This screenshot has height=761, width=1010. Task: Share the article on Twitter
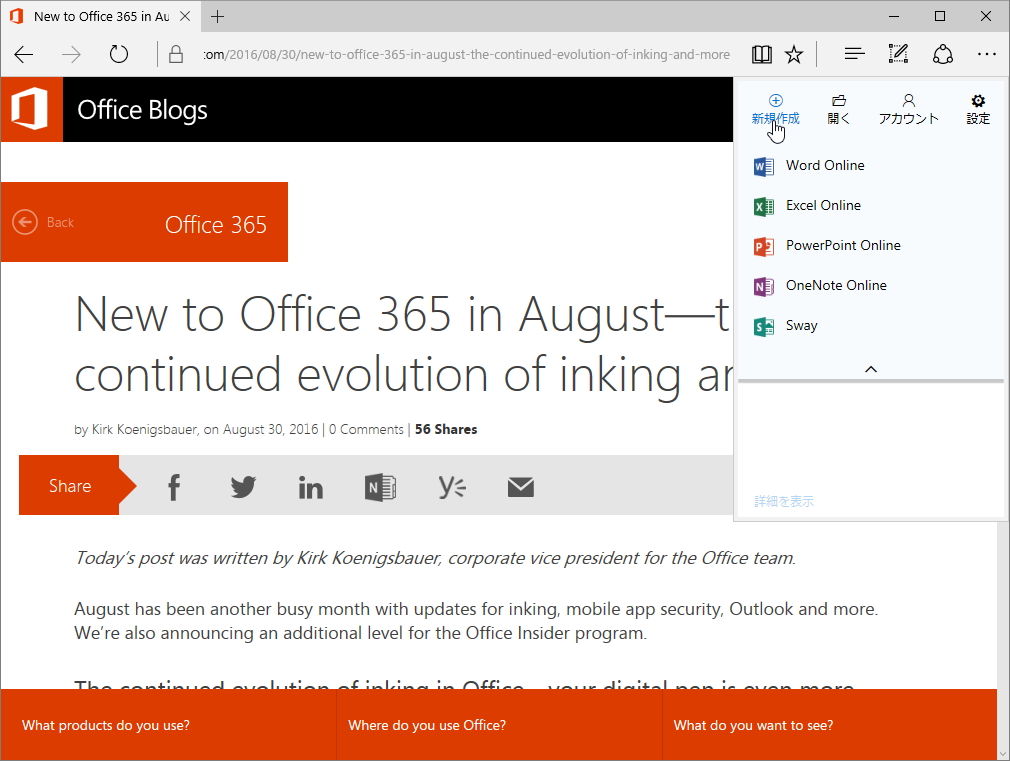pyautogui.click(x=242, y=487)
